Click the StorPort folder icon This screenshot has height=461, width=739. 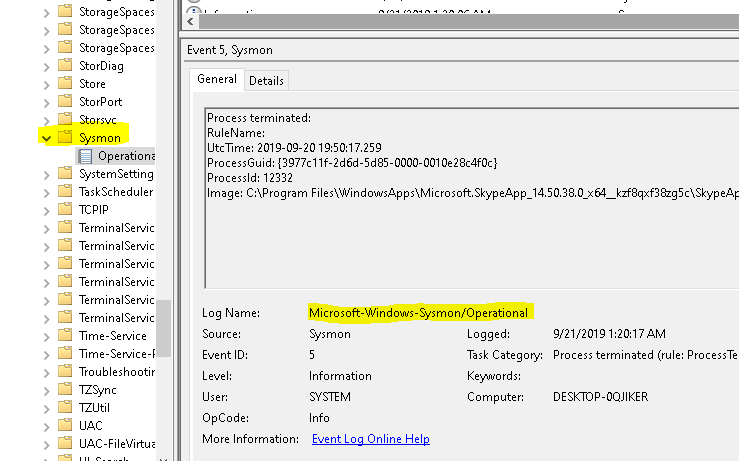click(x=65, y=101)
